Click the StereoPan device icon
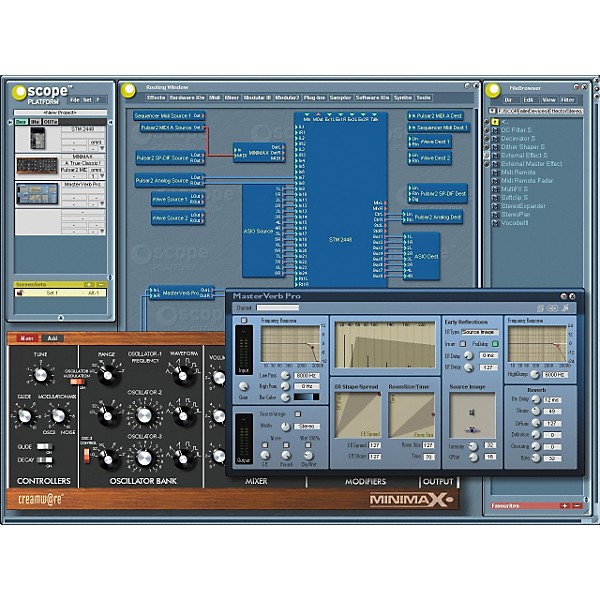The image size is (600, 600). (496, 214)
